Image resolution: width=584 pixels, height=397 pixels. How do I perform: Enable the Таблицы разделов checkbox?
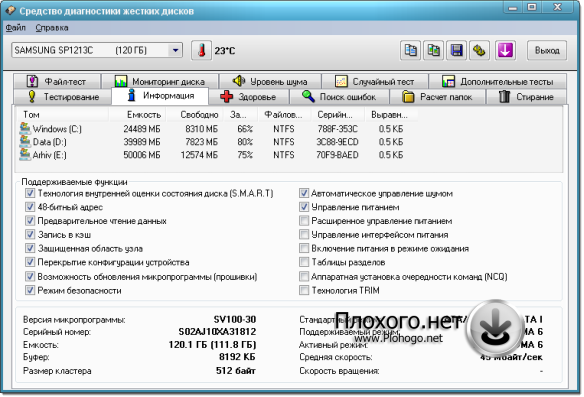pos(304,262)
